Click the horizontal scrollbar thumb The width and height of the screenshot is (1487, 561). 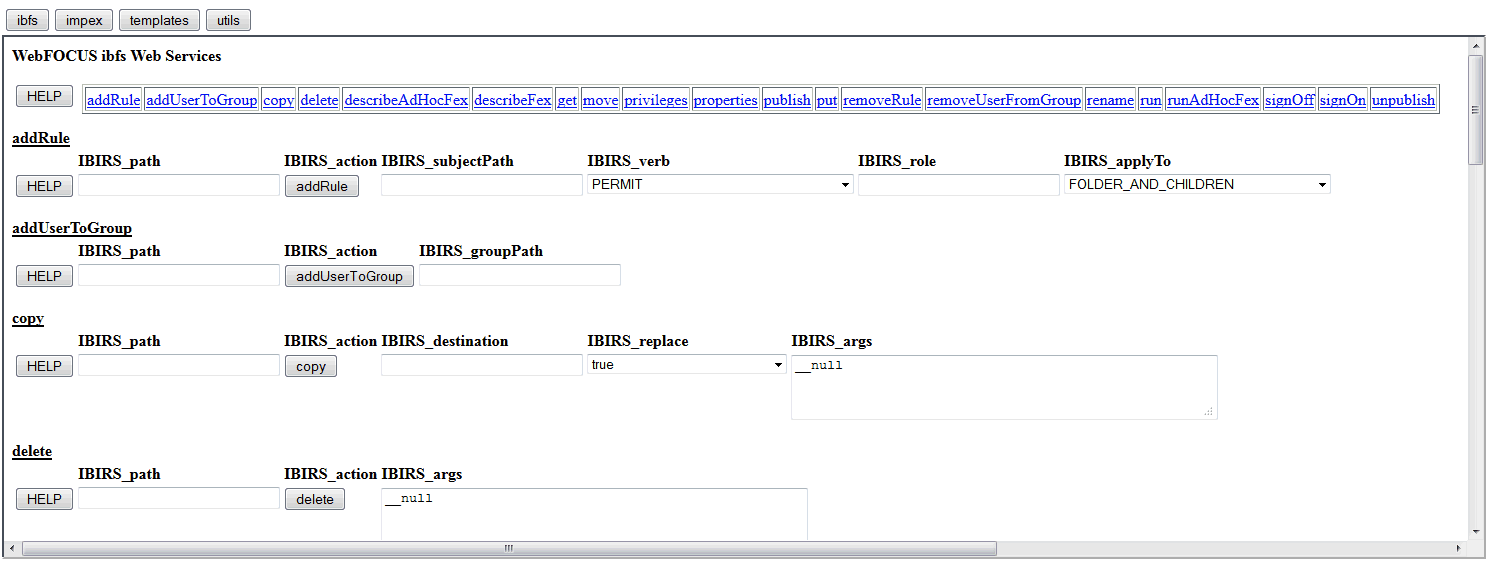509,548
